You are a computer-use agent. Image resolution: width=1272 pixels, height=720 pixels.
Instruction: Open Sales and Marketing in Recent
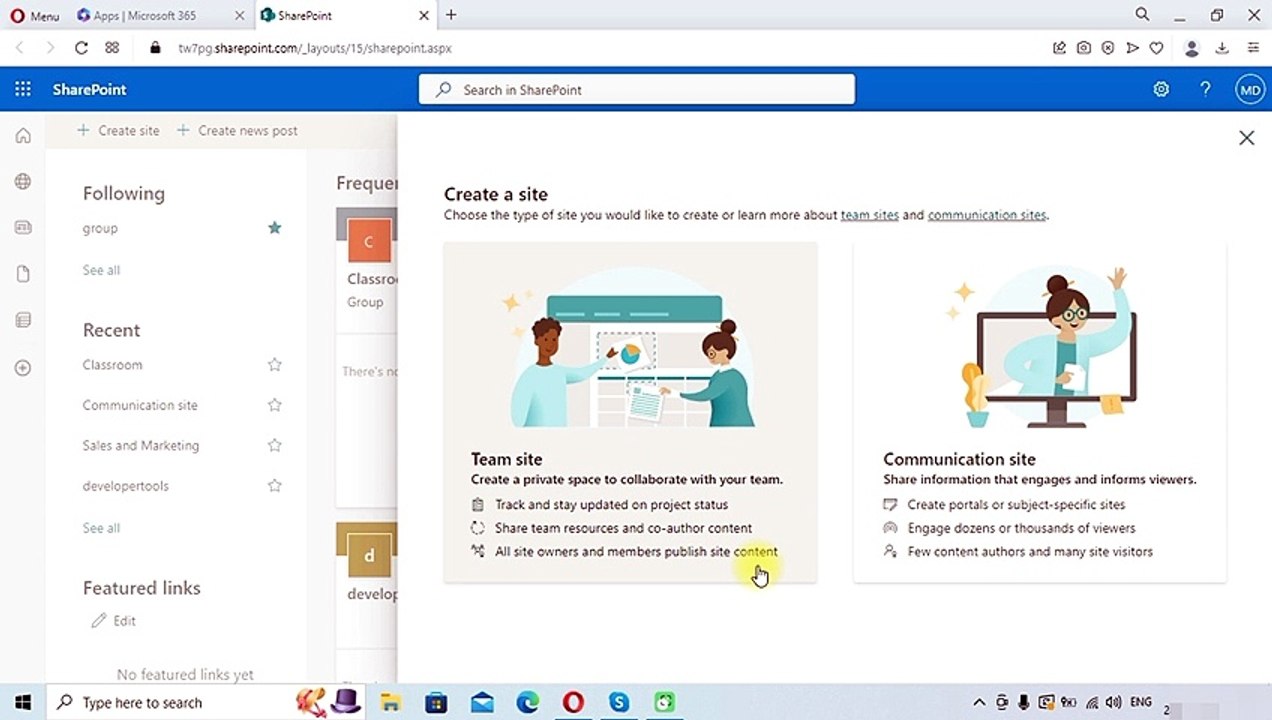[x=141, y=445]
